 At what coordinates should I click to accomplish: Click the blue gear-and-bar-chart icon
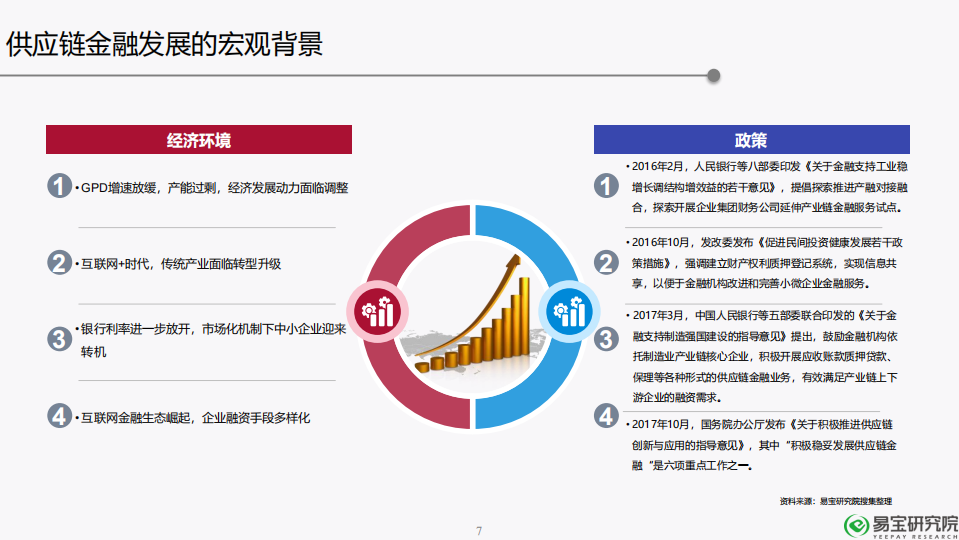point(569,312)
